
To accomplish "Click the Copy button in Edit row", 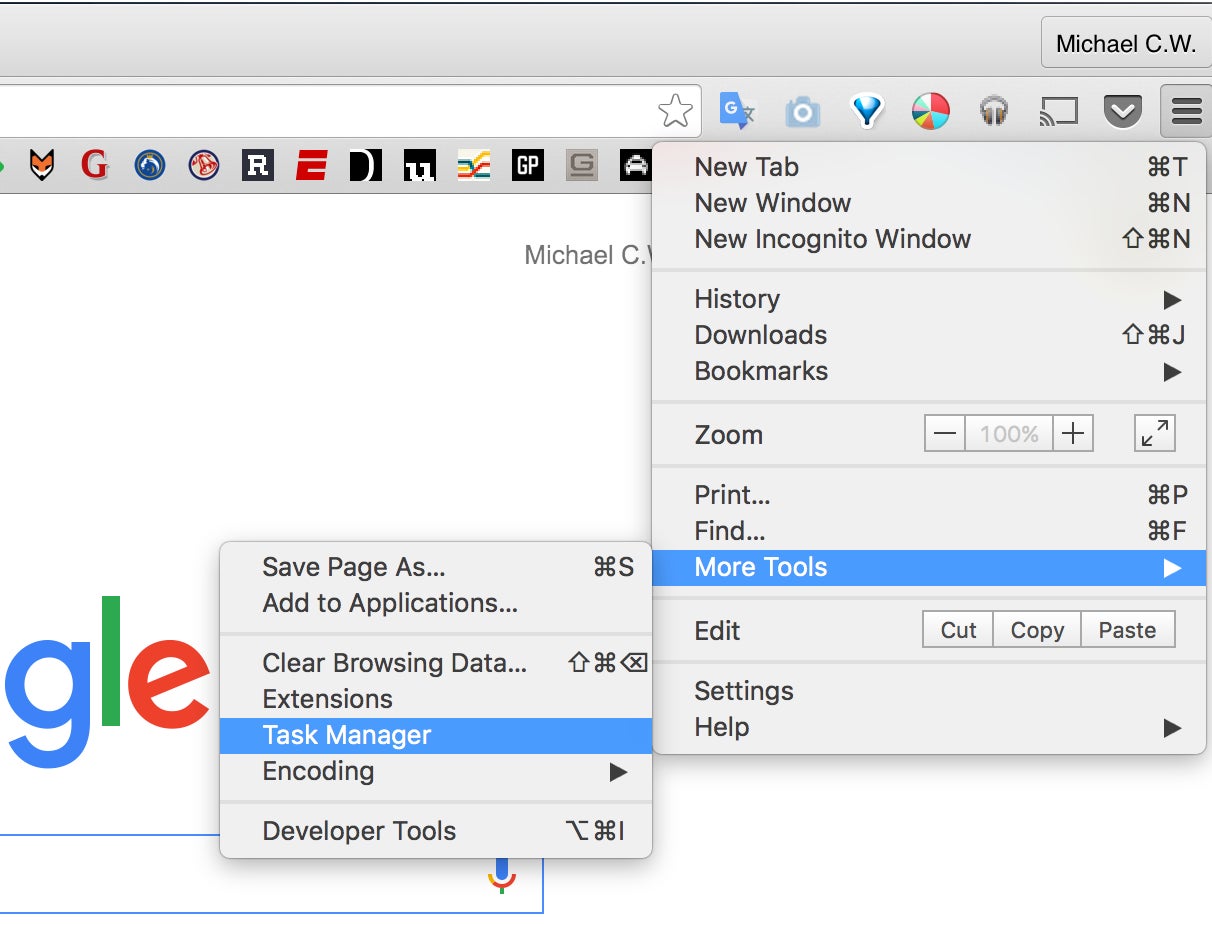I will click(1037, 630).
